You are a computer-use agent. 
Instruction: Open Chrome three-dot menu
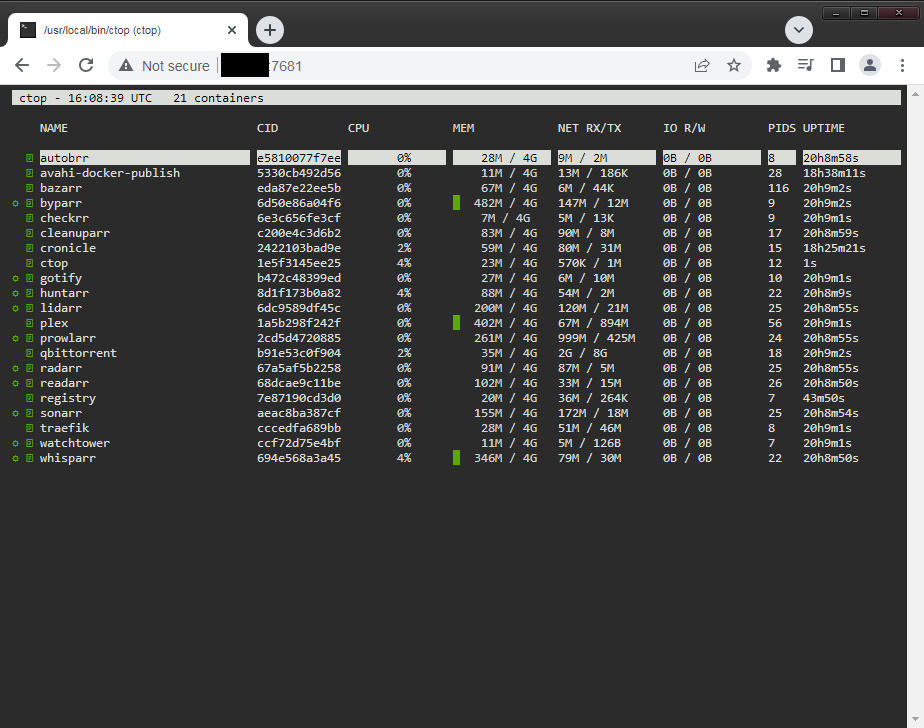(902, 65)
